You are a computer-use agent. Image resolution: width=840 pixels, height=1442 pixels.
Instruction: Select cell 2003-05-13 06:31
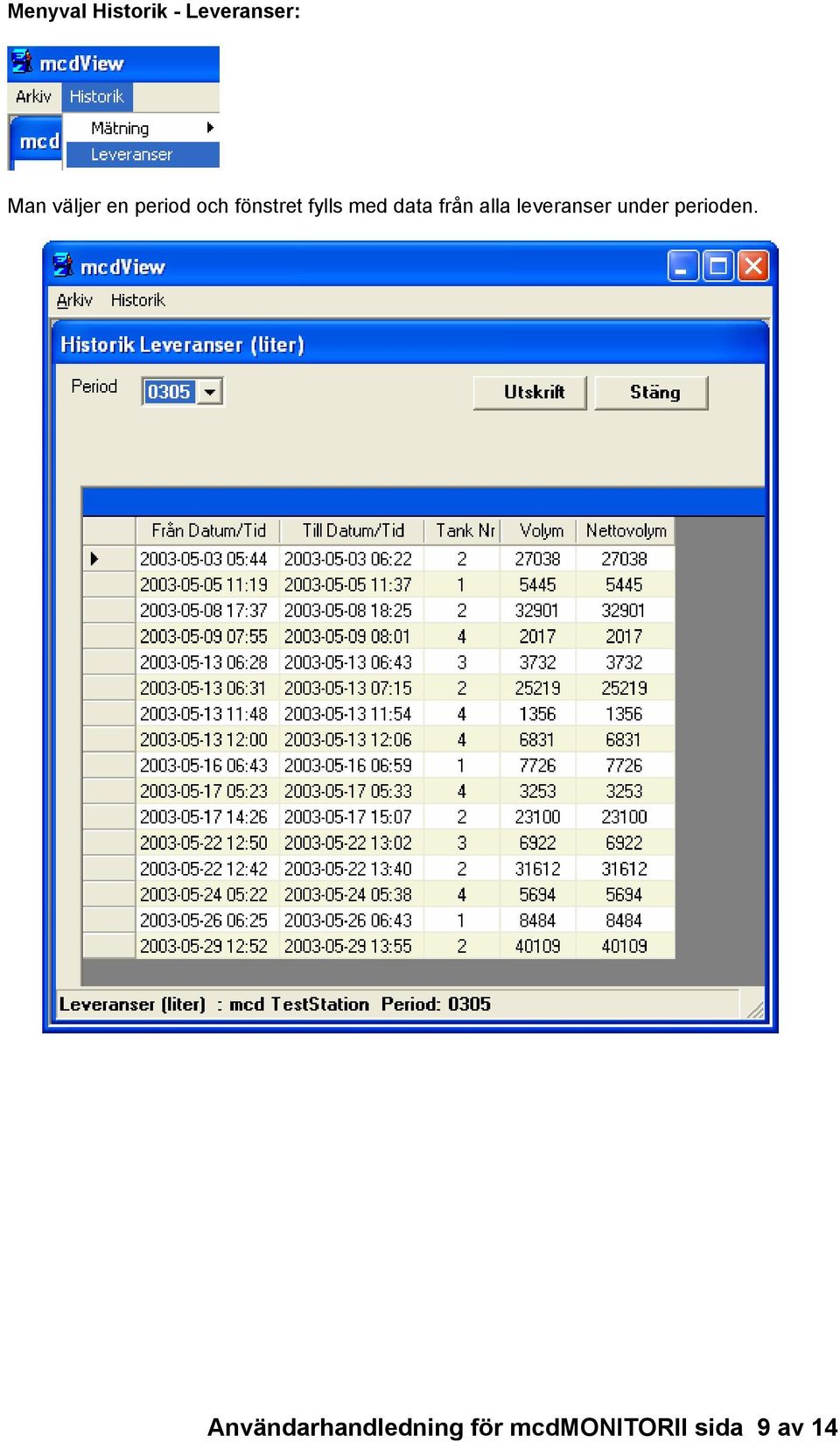pyautogui.click(x=208, y=688)
